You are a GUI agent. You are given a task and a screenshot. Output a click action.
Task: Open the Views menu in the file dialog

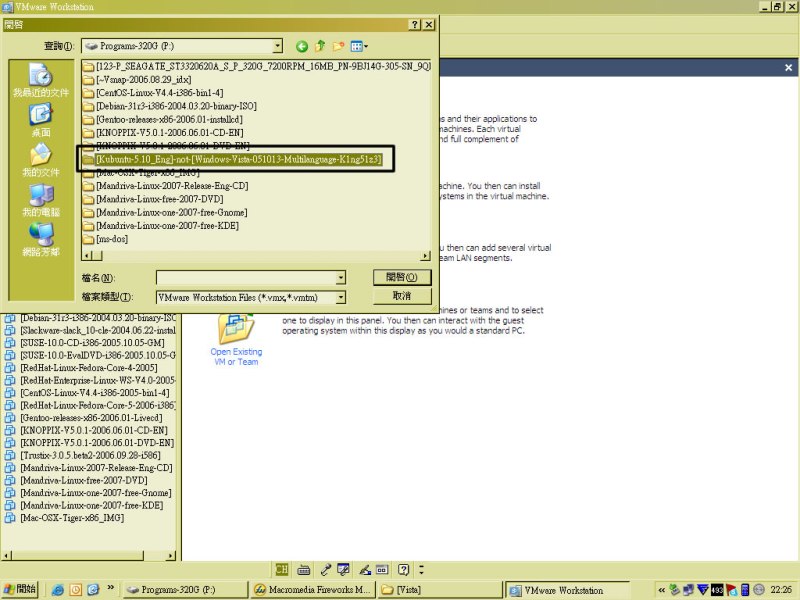point(359,46)
